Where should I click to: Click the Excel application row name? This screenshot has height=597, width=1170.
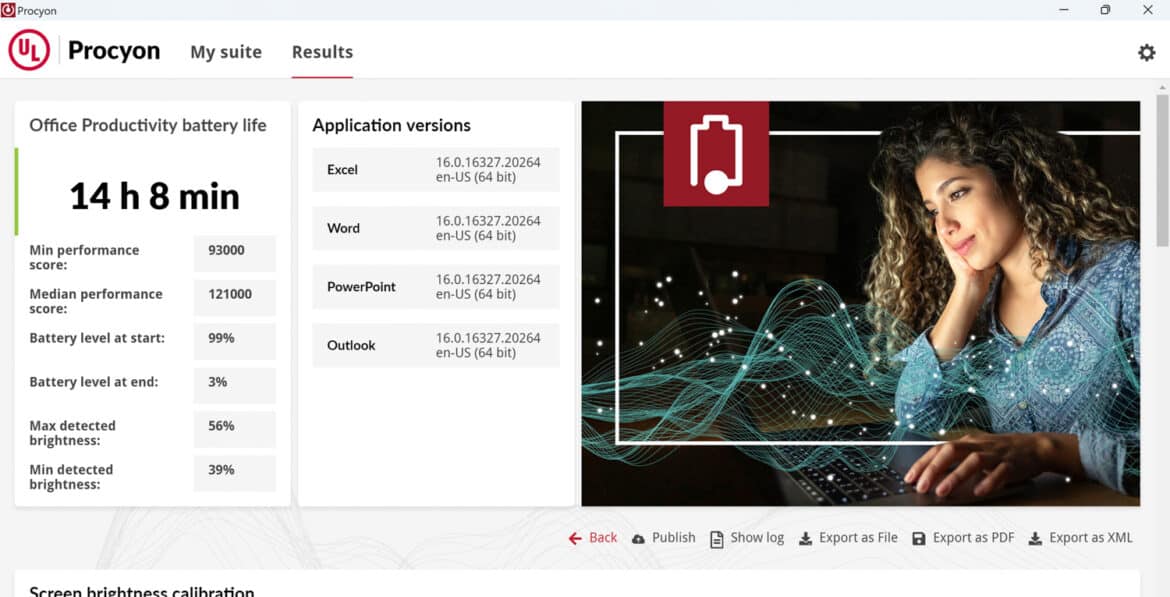[342, 169]
